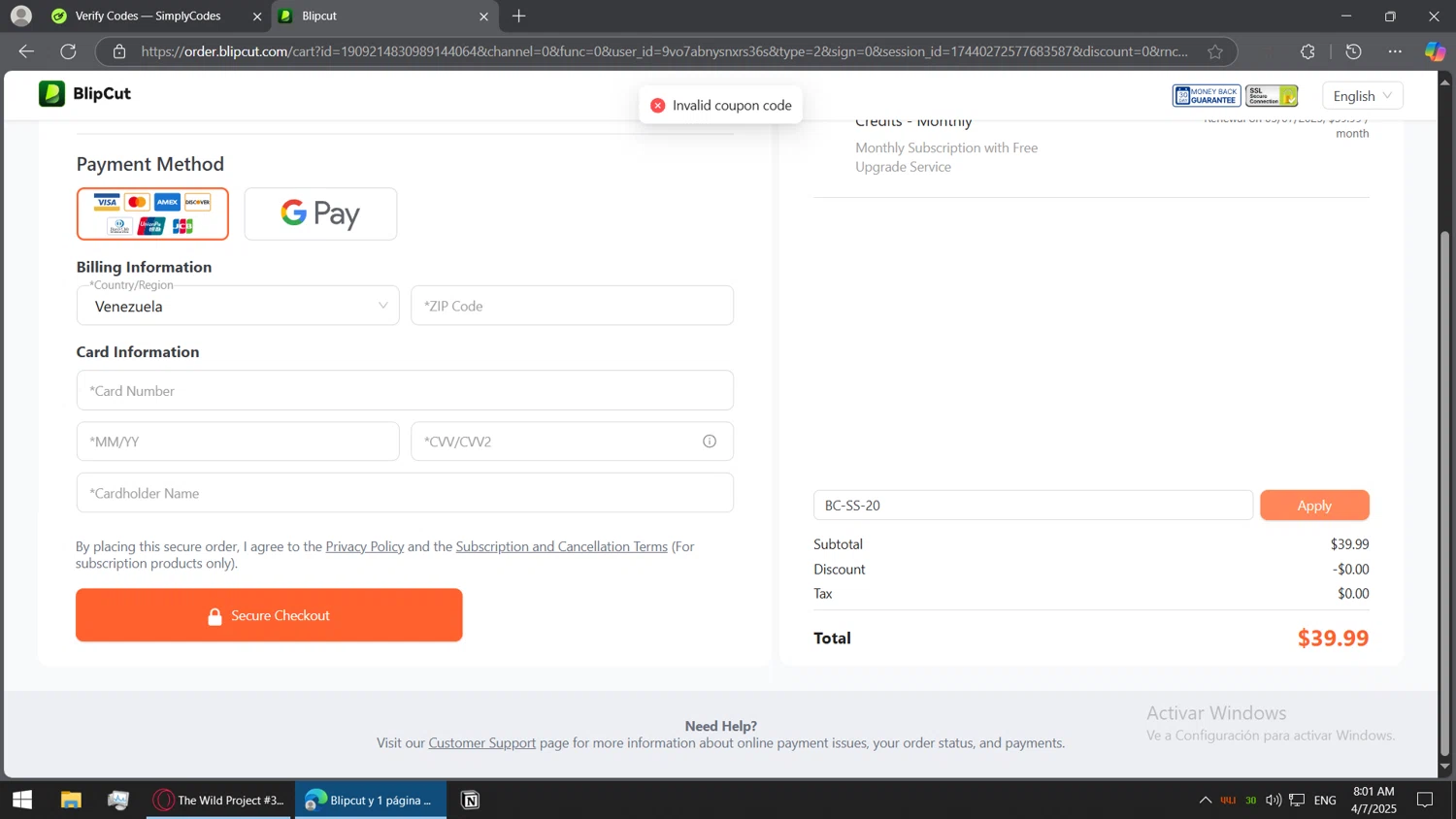This screenshot has width=1456, height=819.
Task: Open browser history icon
Action: (x=1354, y=51)
